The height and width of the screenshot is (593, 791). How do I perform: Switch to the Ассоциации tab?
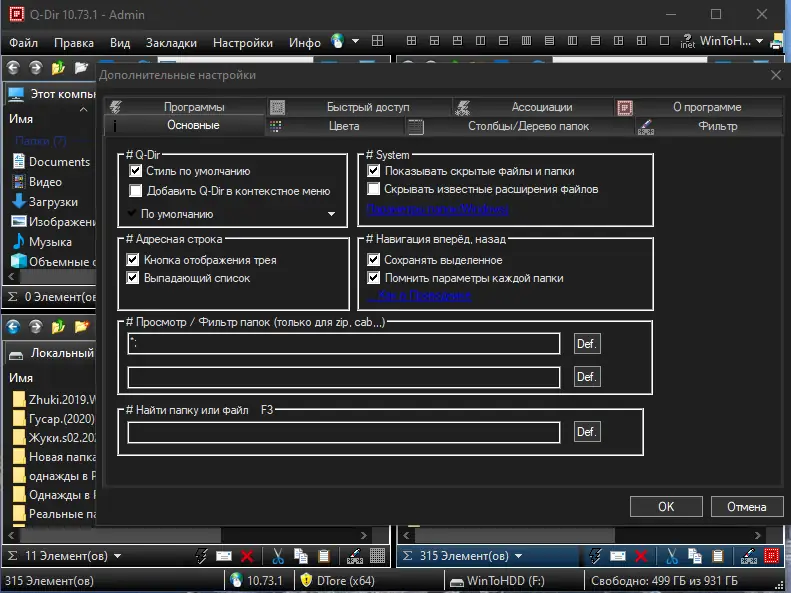pos(533,107)
